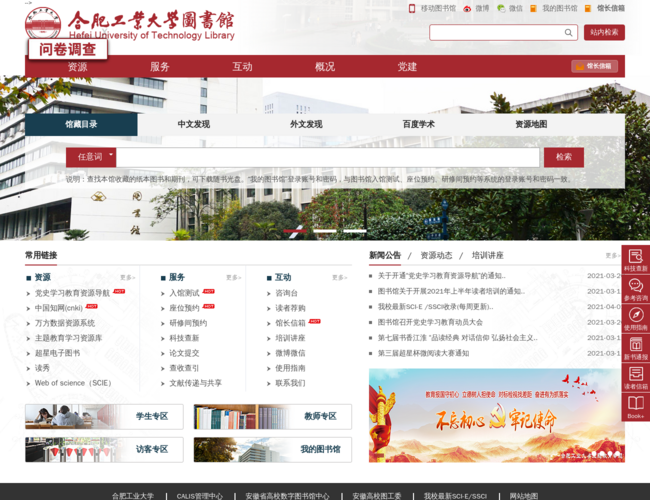Click the university logo emblem

tap(43, 24)
